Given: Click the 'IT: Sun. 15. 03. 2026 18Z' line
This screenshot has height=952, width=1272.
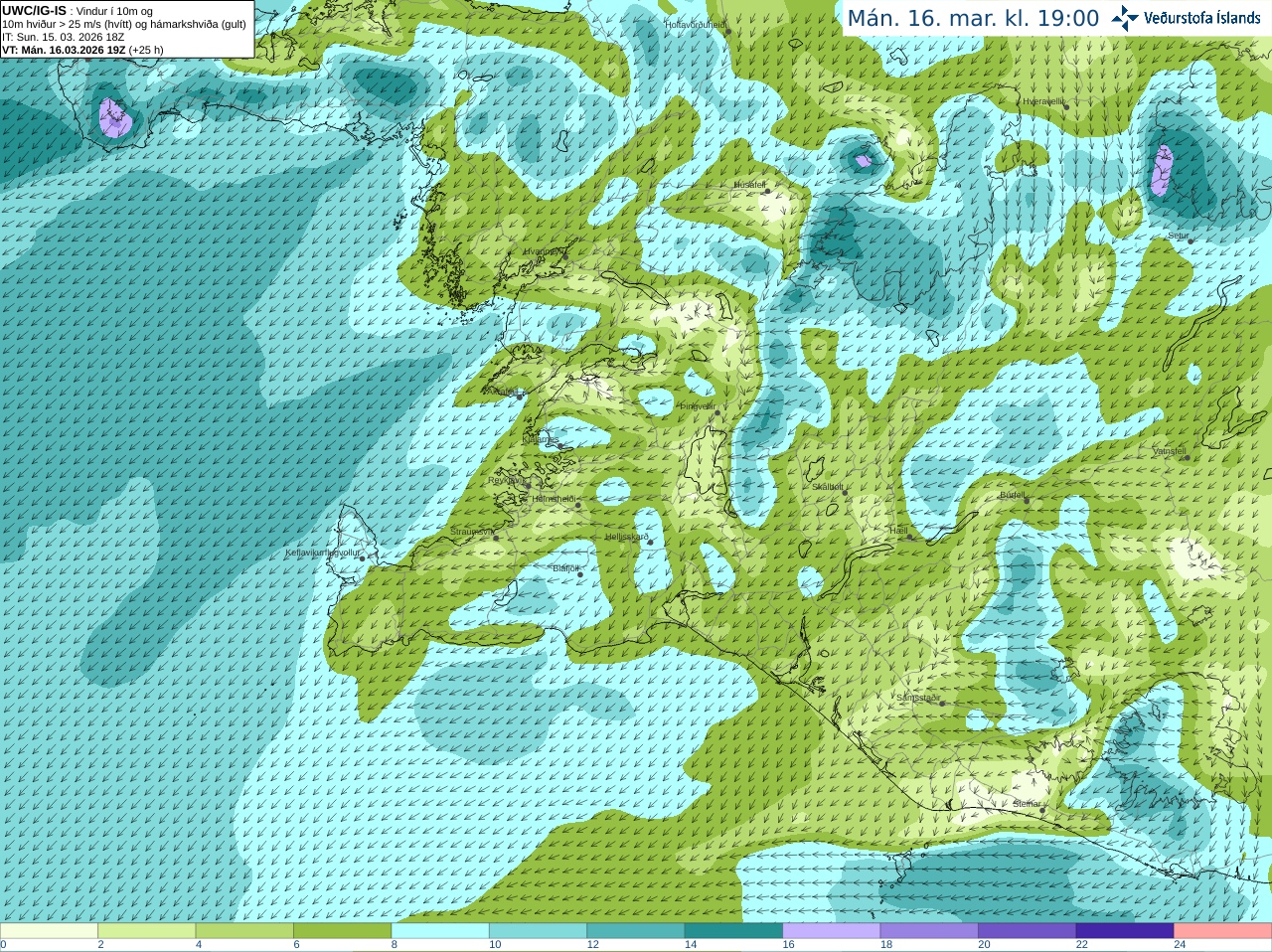Looking at the screenshot, I should coord(64,37).
